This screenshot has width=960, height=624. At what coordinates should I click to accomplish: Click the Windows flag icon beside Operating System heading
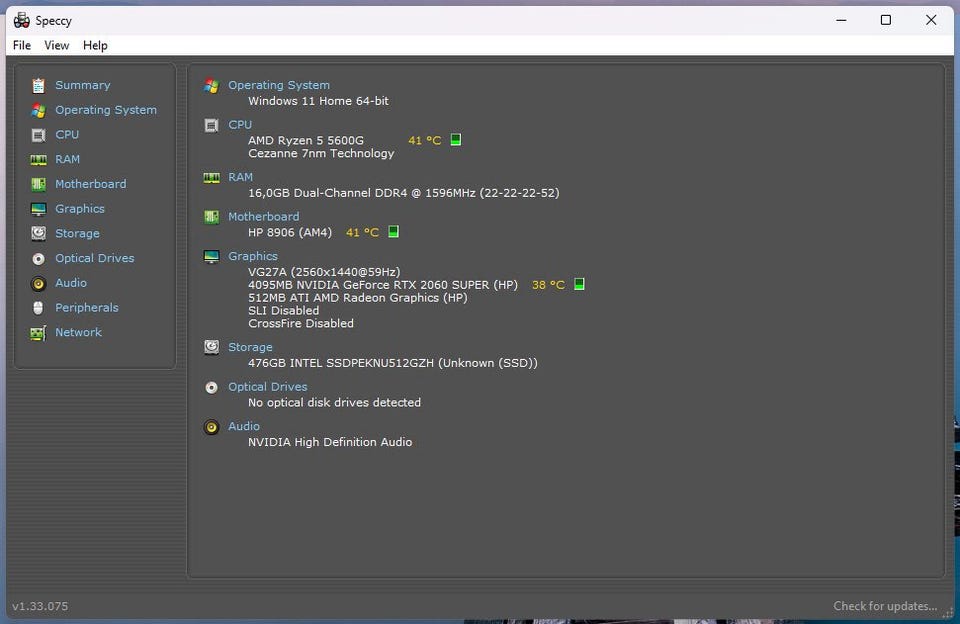click(211, 86)
